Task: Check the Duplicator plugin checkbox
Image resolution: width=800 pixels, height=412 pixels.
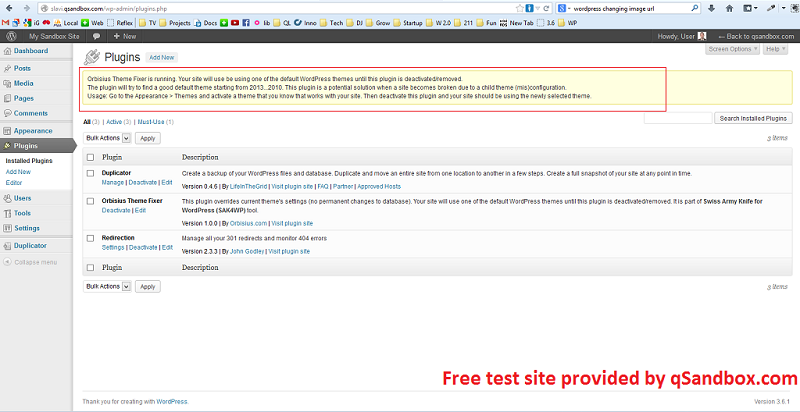Action: (x=91, y=173)
